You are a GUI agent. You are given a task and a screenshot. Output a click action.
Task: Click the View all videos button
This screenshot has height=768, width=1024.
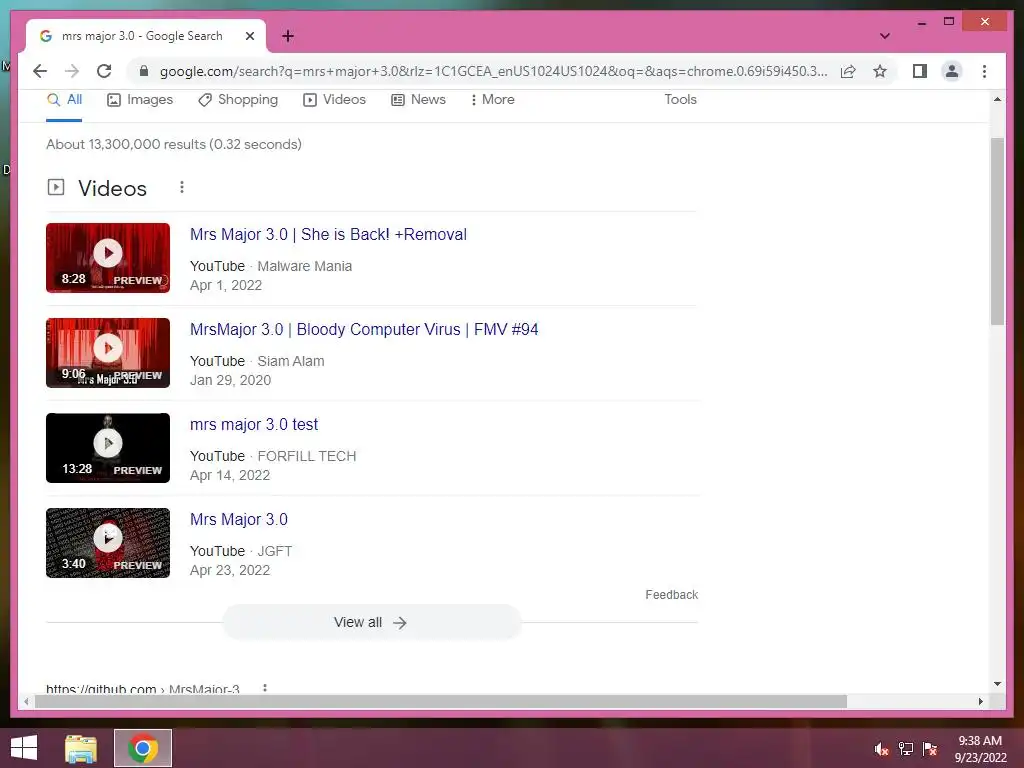tap(372, 622)
